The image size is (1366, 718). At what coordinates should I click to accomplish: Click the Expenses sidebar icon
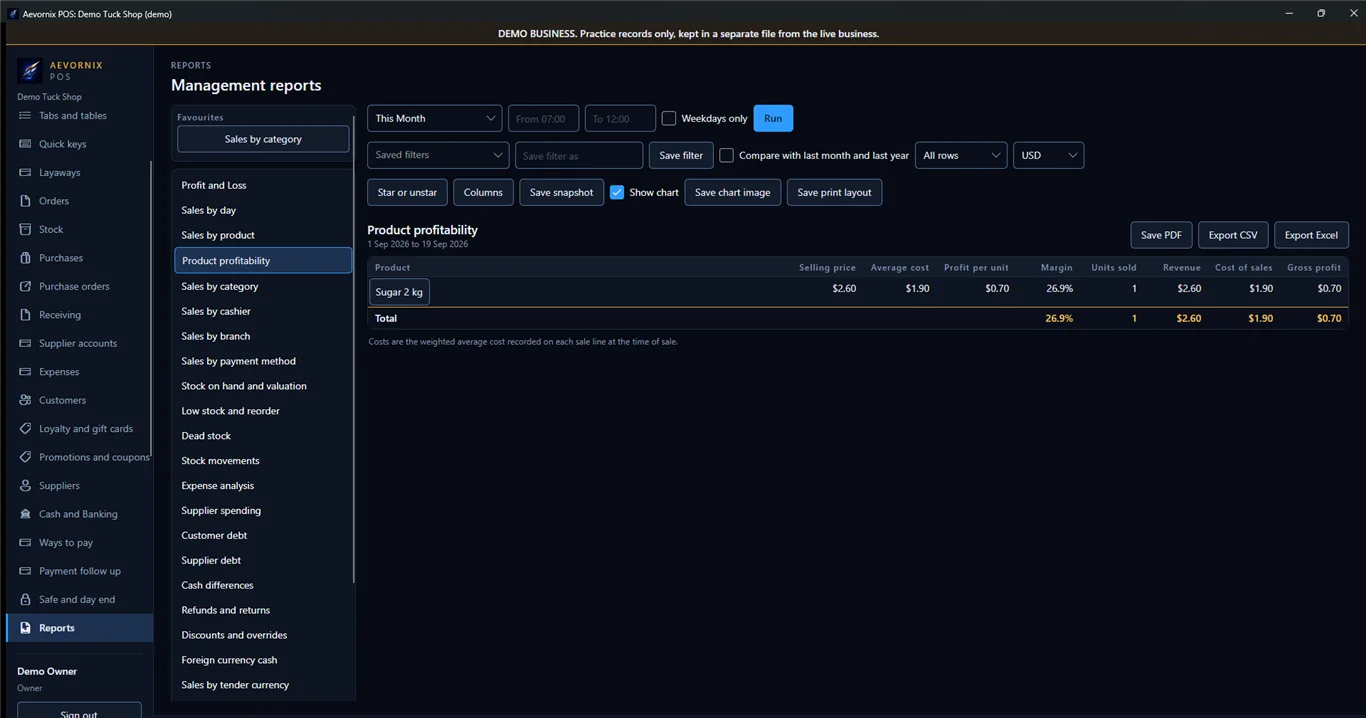click(x=25, y=372)
